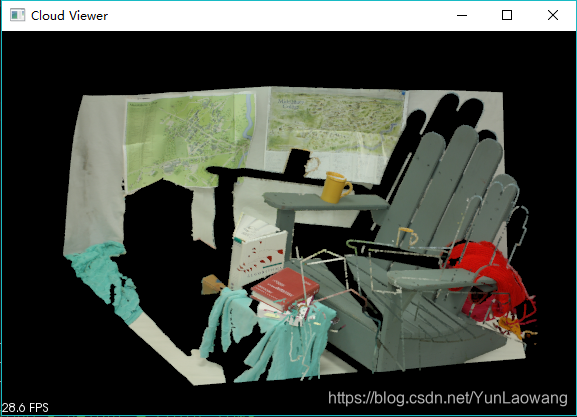Click the Cloud Viewer app icon
Image resolution: width=577 pixels, height=417 pixels.
tap(17, 15)
